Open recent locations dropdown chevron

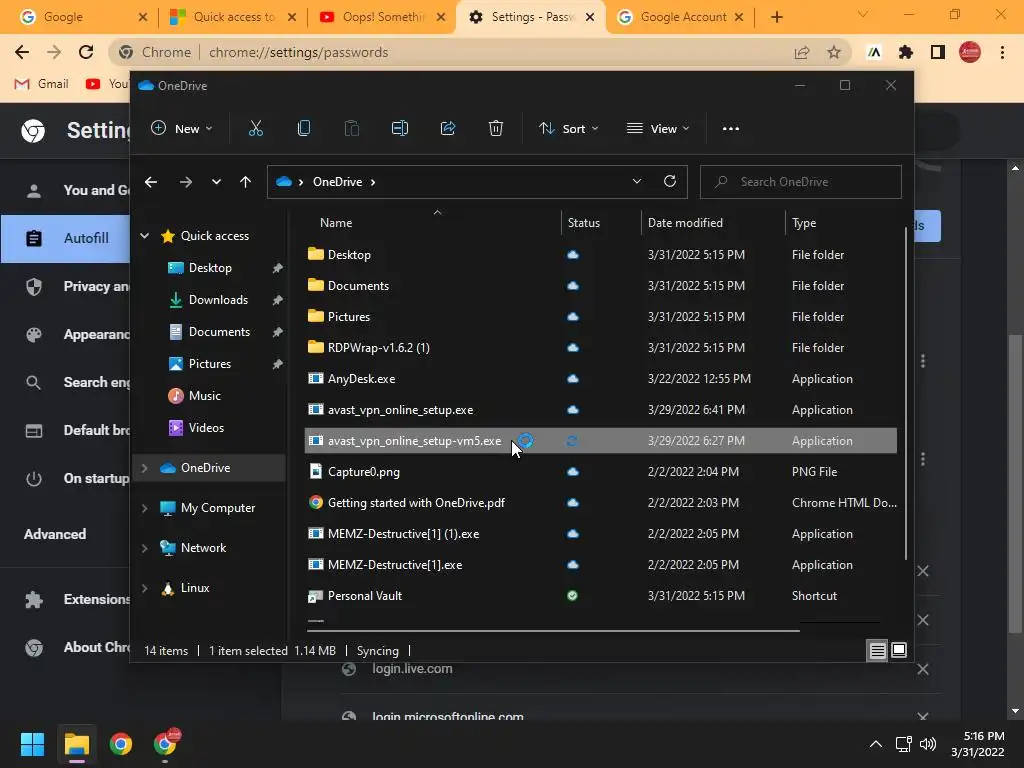216,182
